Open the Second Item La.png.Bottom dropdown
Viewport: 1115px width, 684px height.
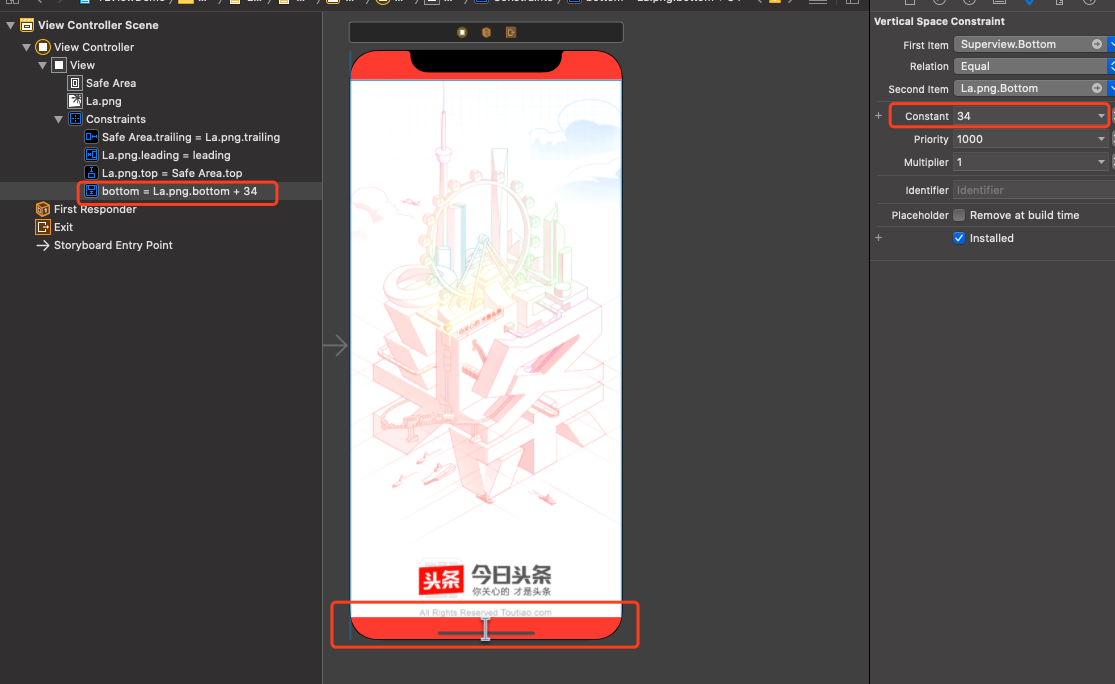[1111, 88]
